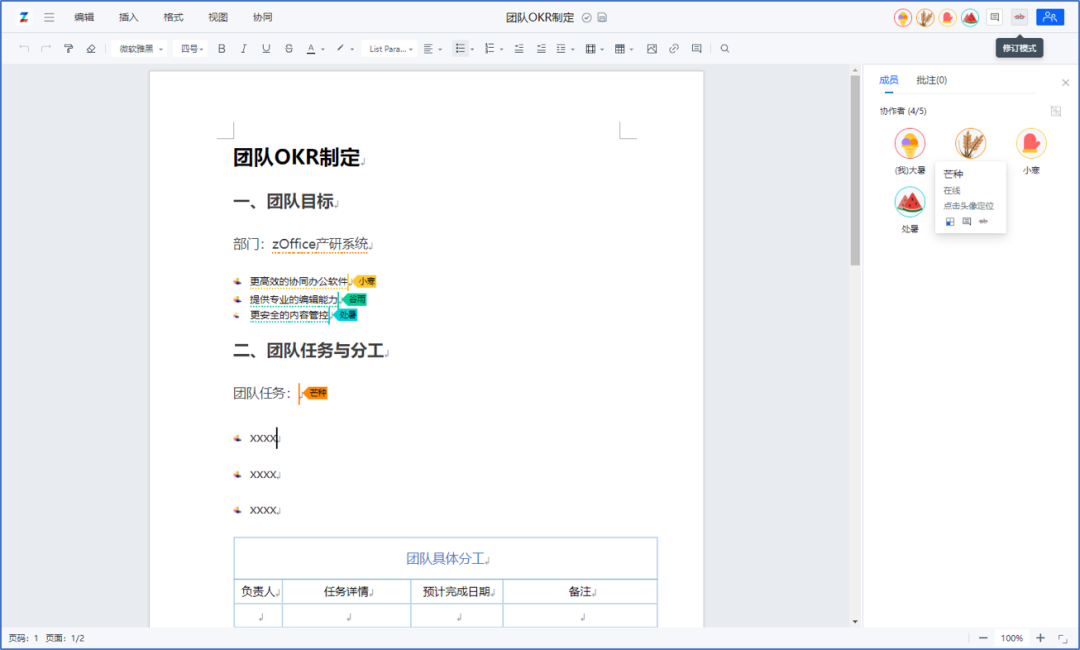1080x650 pixels.
Task: Open the search magnifier in the toolbar
Action: pyautogui.click(x=725, y=48)
